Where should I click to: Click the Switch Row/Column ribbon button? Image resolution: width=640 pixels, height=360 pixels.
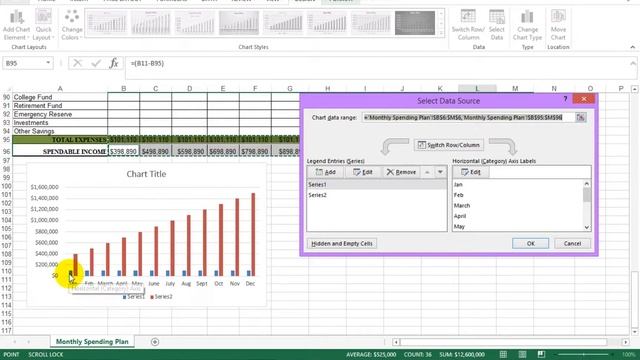click(468, 25)
